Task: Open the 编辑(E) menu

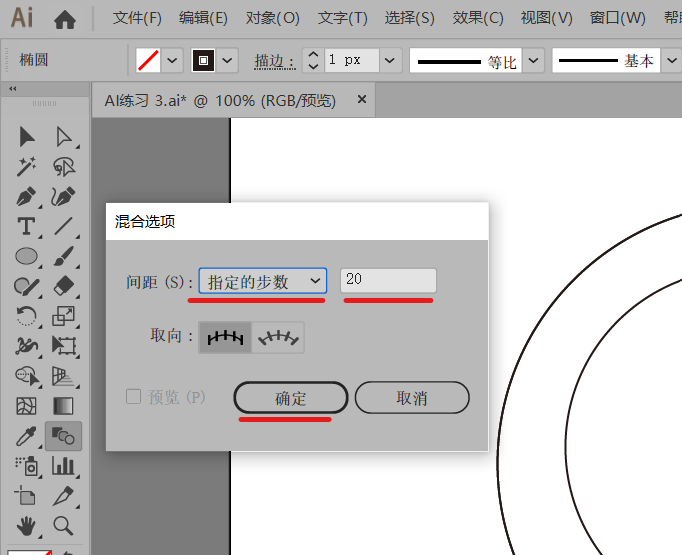Action: (203, 18)
